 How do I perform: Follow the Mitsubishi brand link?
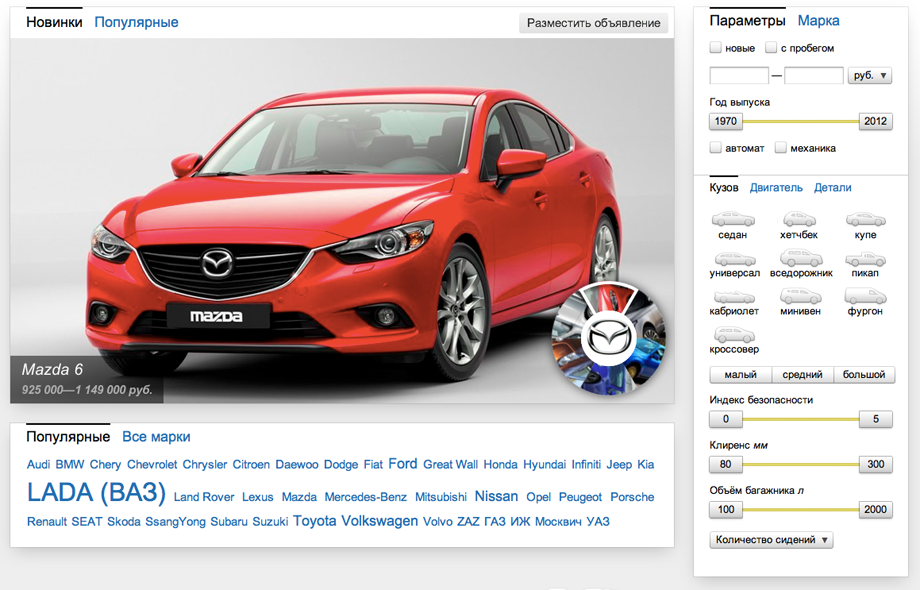point(441,497)
